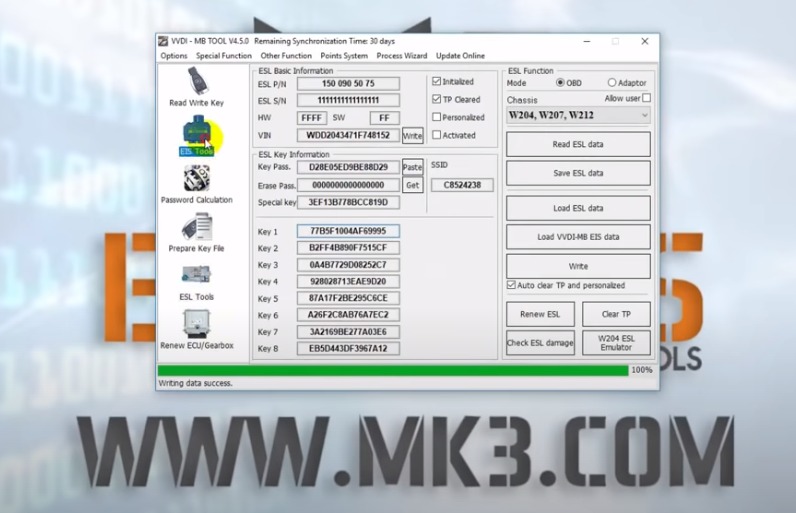This screenshot has height=513, width=796.
Task: Select the Renew ECU/Gearbox icon
Action: [x=196, y=323]
